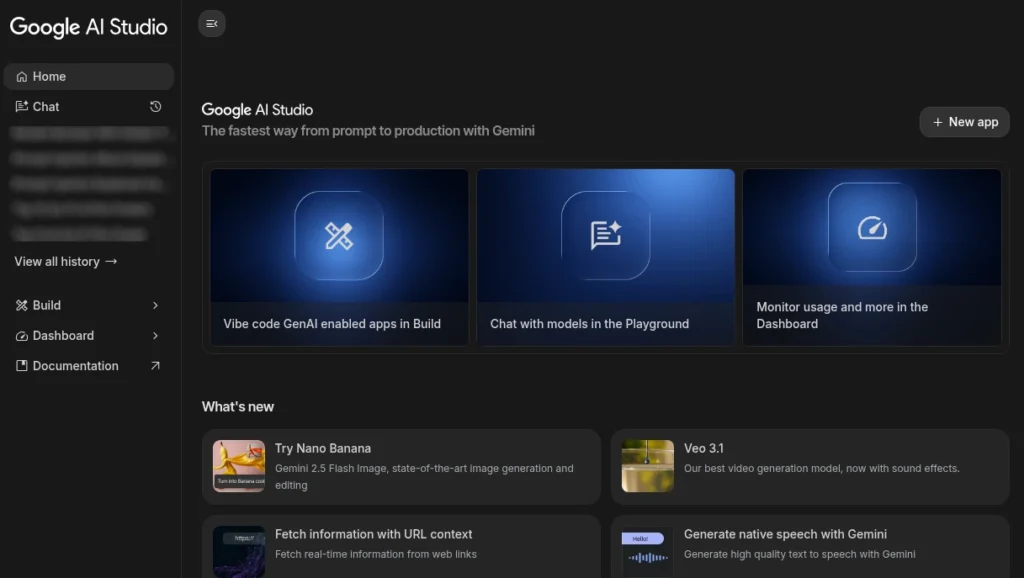
Task: Collapse the sidebar using the top-left icon
Action: pyautogui.click(x=211, y=23)
